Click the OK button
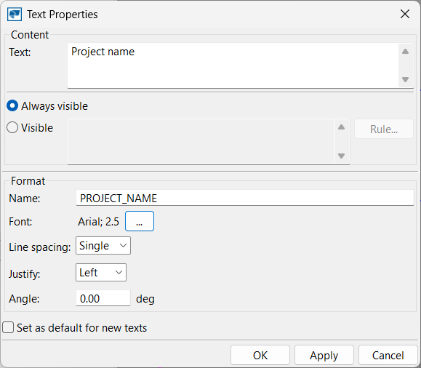The width and height of the screenshot is (421, 368). 260,355
